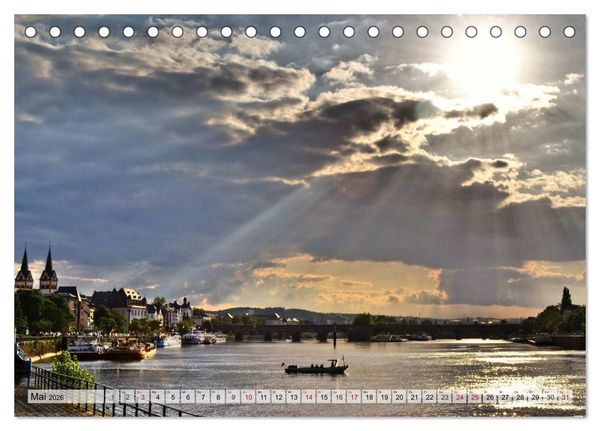The image size is (600, 431).
Task: Select the red day 24 cell
Action: [x=460, y=397]
